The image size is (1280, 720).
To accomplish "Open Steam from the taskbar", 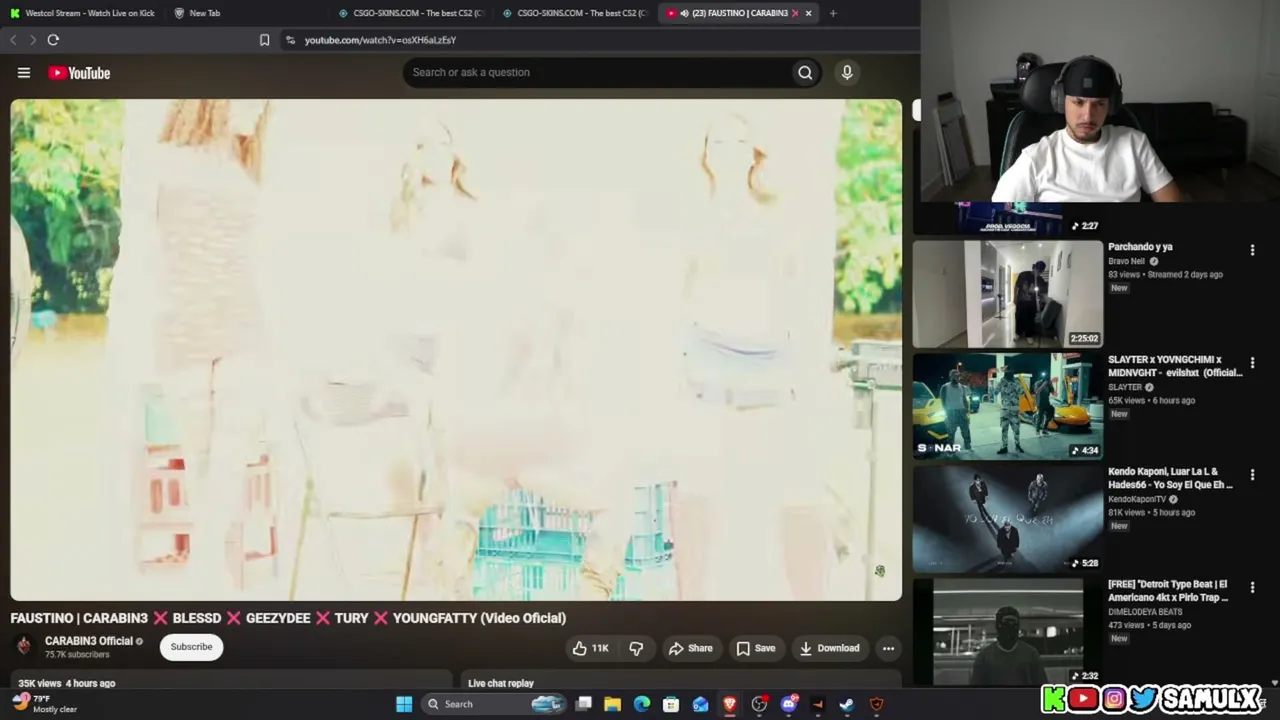I will click(x=847, y=704).
